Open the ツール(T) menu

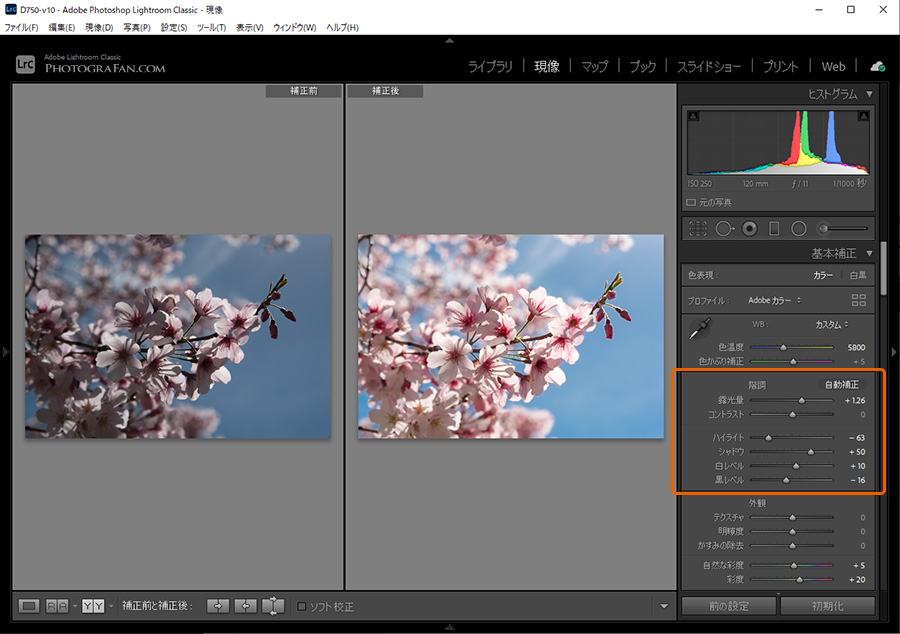[211, 28]
